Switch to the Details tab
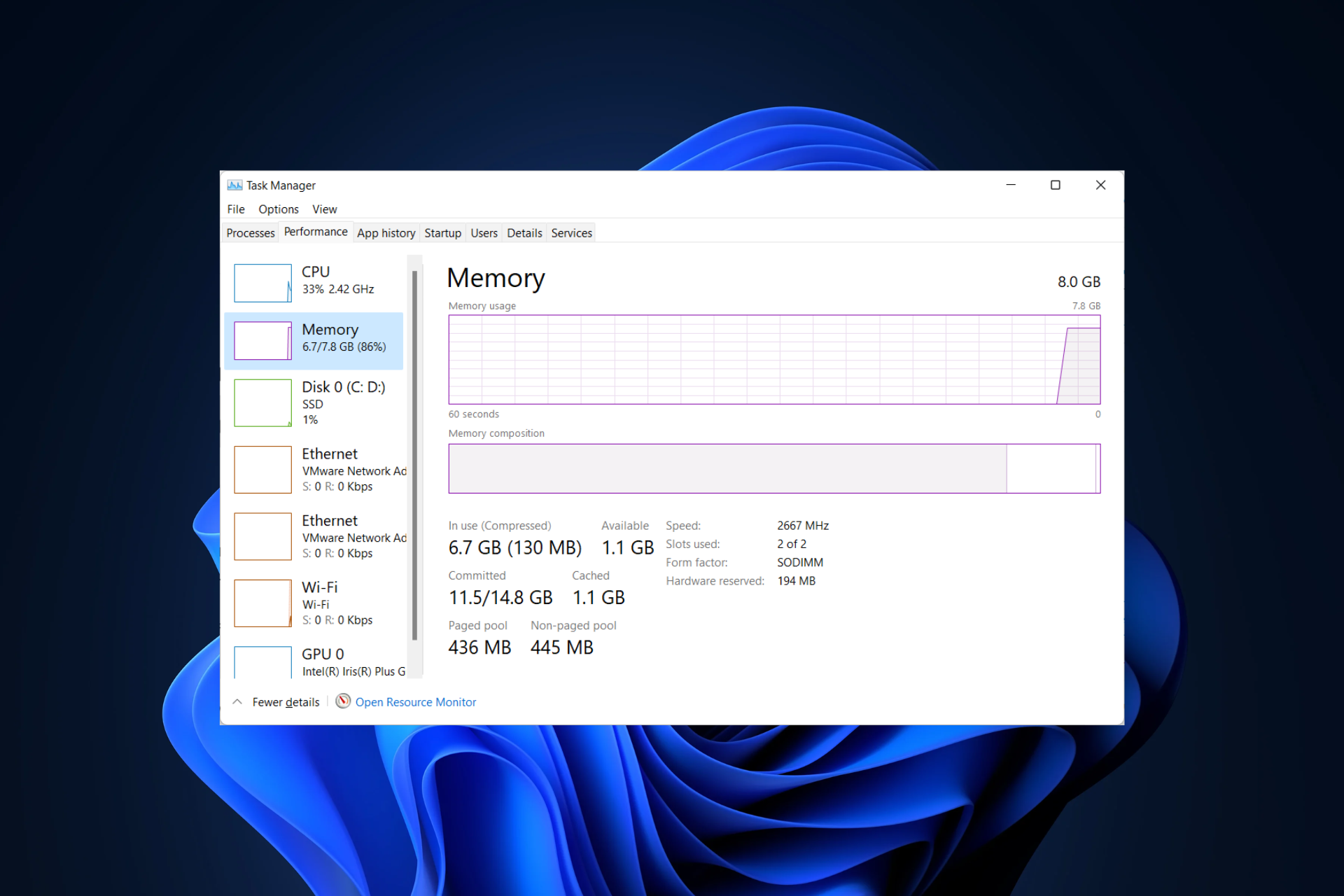The width and height of the screenshot is (1344, 896). point(525,233)
